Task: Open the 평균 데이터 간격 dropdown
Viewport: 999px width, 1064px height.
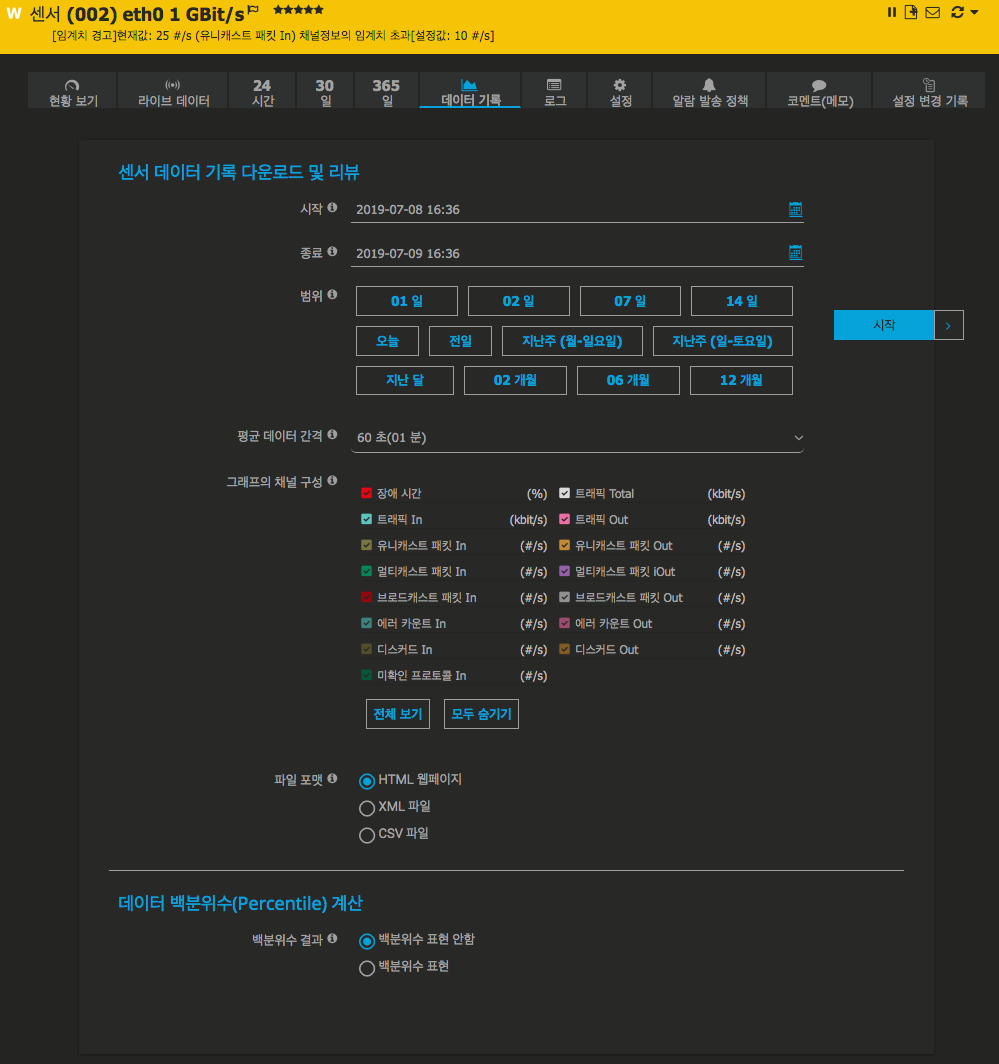Action: pos(577,438)
